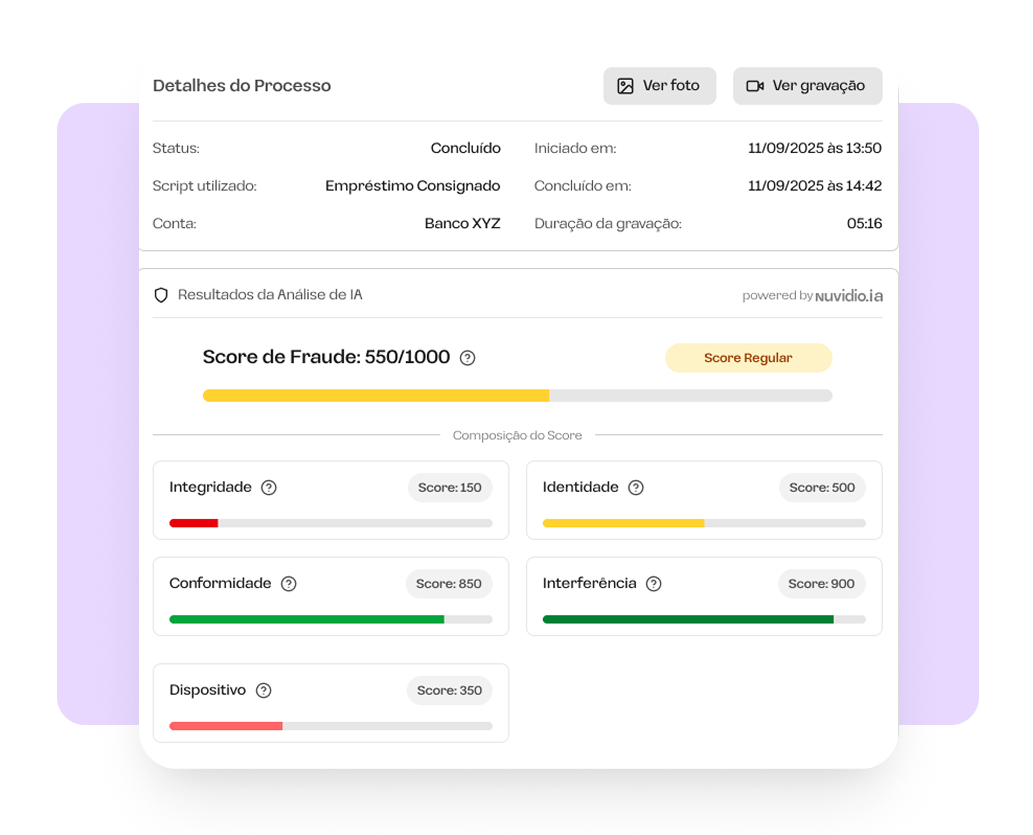1033x835 pixels.
Task: Click help icon beside Score de Fraude
Action: (x=468, y=358)
